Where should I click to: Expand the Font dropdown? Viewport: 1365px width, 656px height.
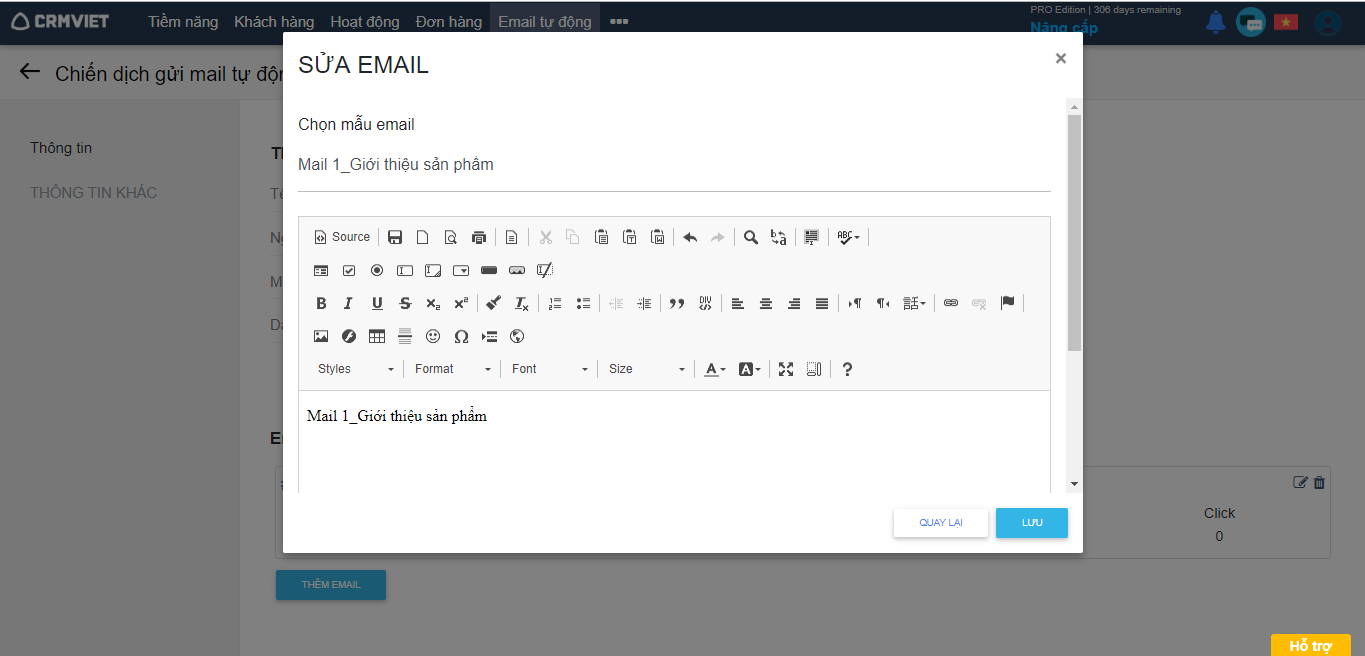click(x=549, y=369)
